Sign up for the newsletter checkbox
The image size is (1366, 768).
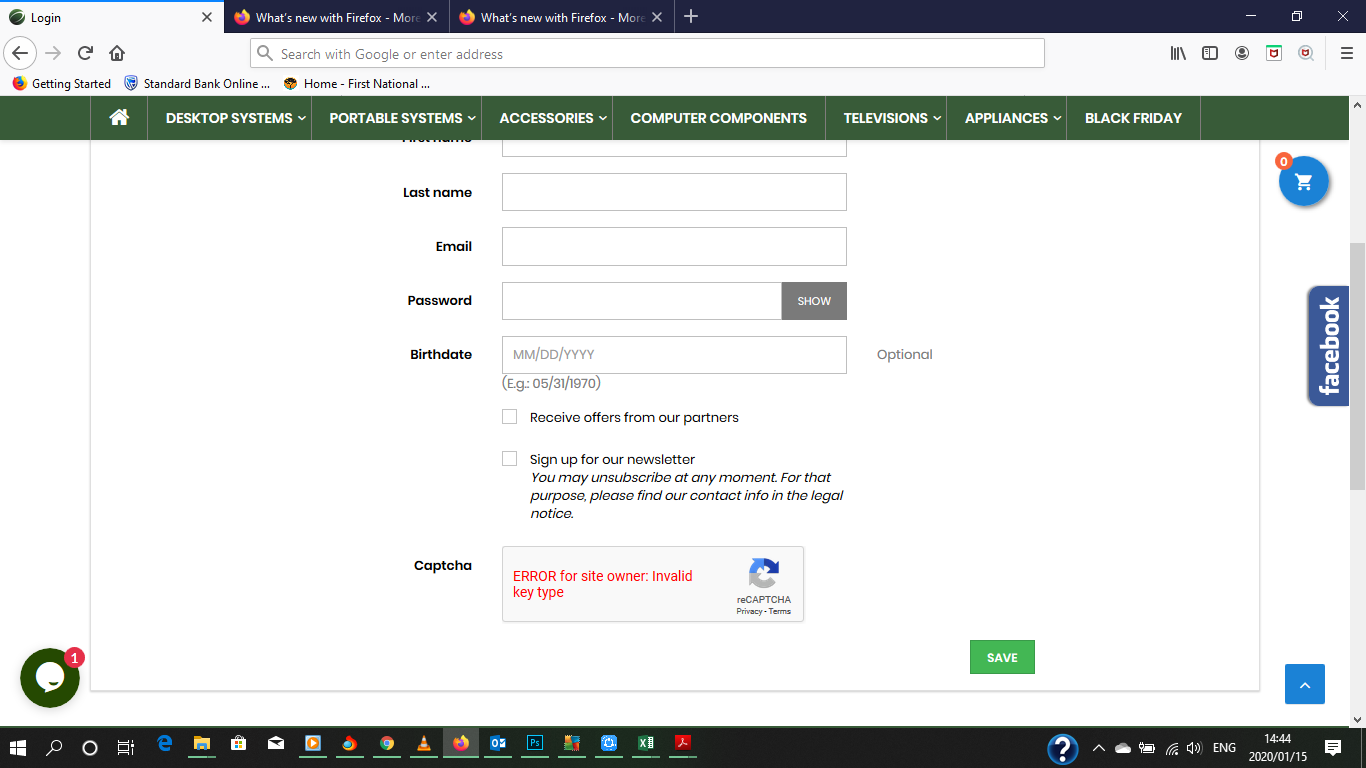point(509,458)
